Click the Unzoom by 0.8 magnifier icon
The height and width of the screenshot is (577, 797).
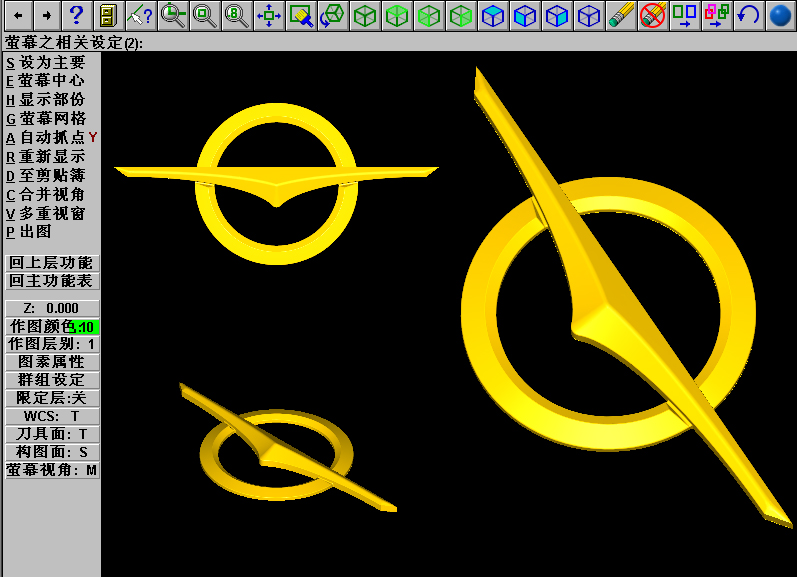(237, 15)
